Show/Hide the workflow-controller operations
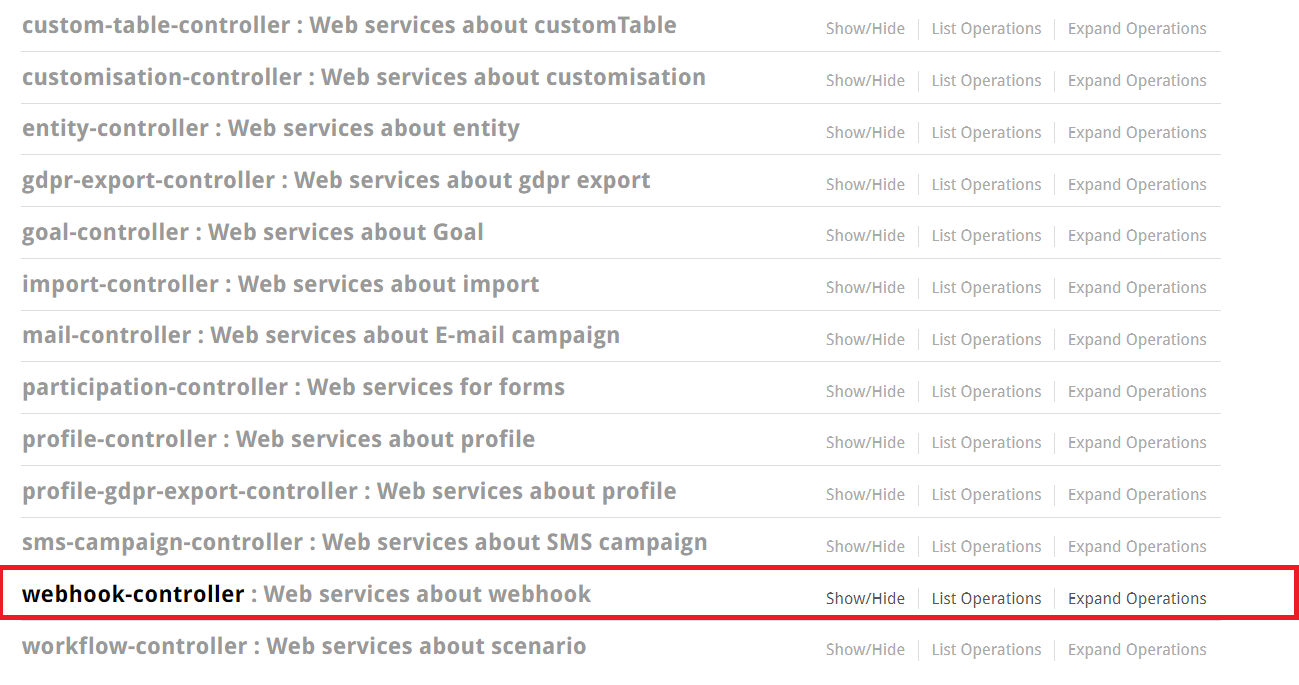 865,650
